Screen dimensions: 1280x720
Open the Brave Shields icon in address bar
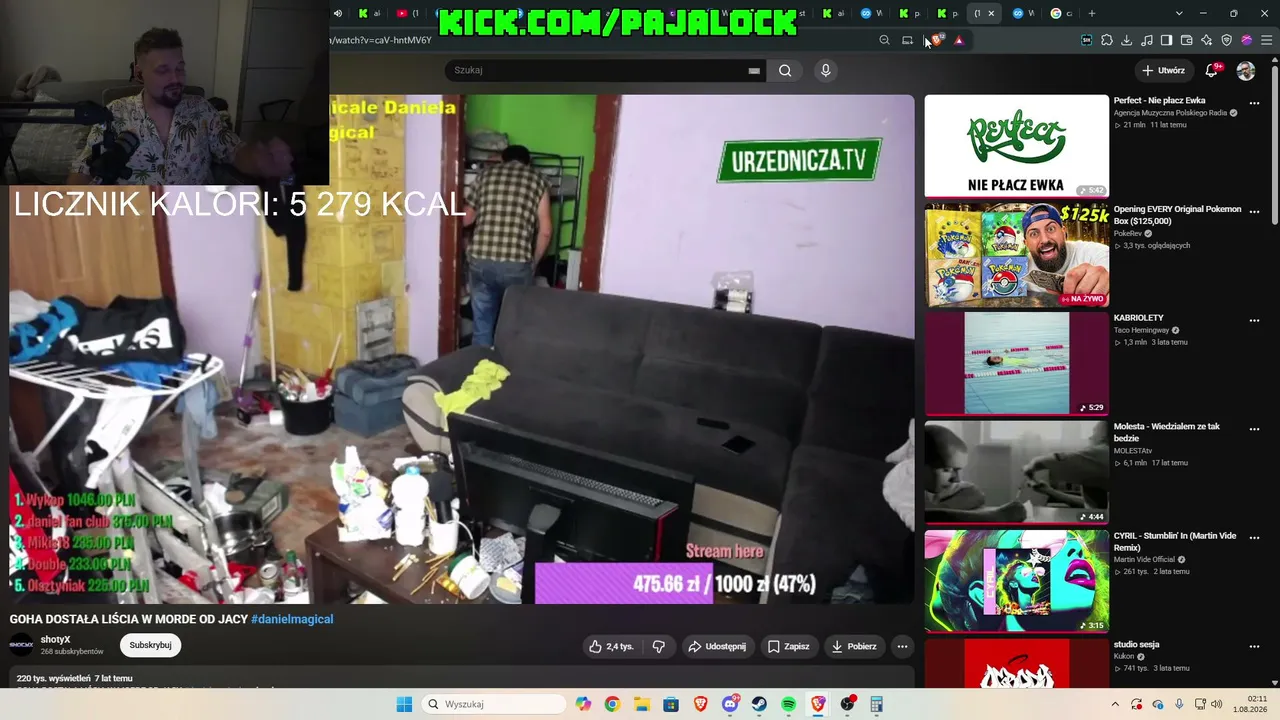point(935,40)
